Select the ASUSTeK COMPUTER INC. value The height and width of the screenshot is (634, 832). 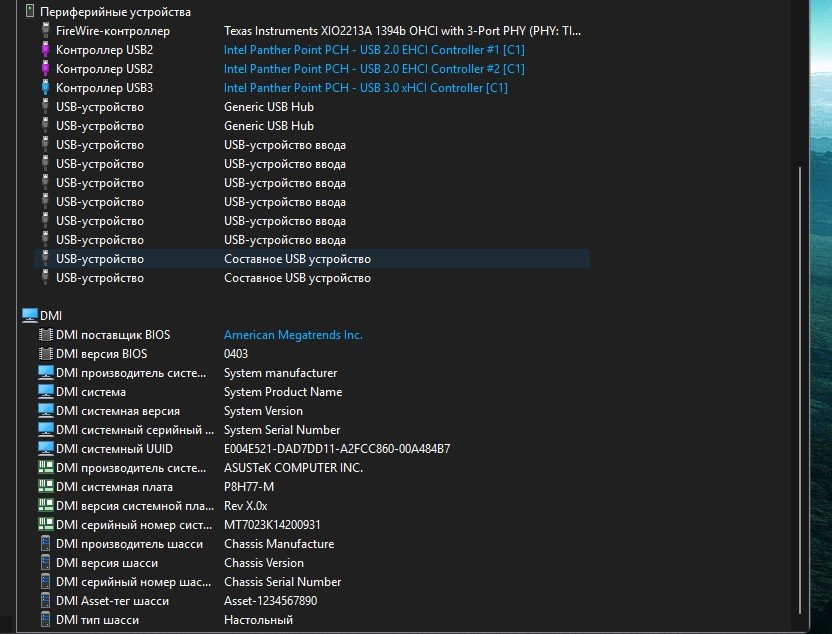point(293,468)
